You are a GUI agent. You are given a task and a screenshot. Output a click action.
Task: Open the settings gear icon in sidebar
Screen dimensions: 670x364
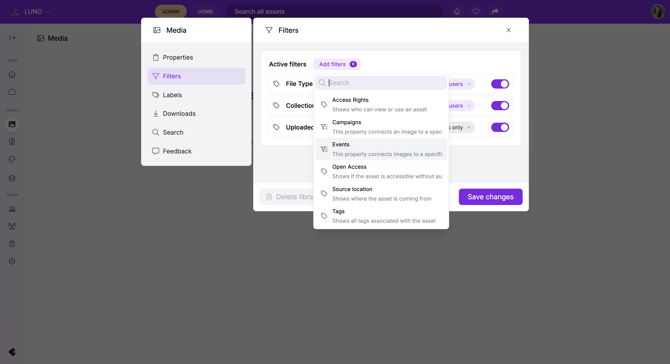pos(12,261)
